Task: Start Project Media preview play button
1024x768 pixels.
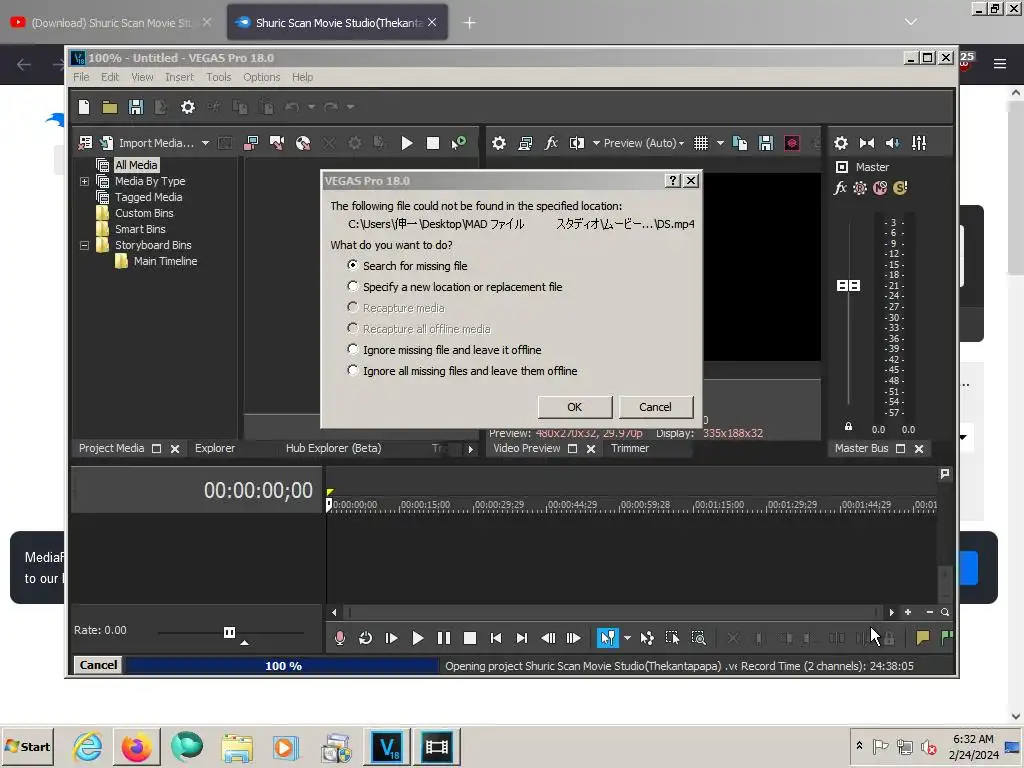Action: coord(407,143)
